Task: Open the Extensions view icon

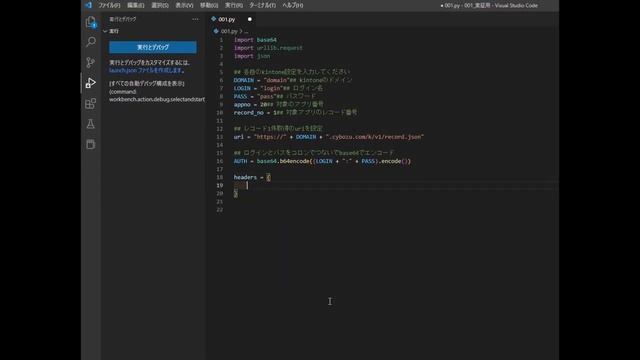Action: point(91,103)
